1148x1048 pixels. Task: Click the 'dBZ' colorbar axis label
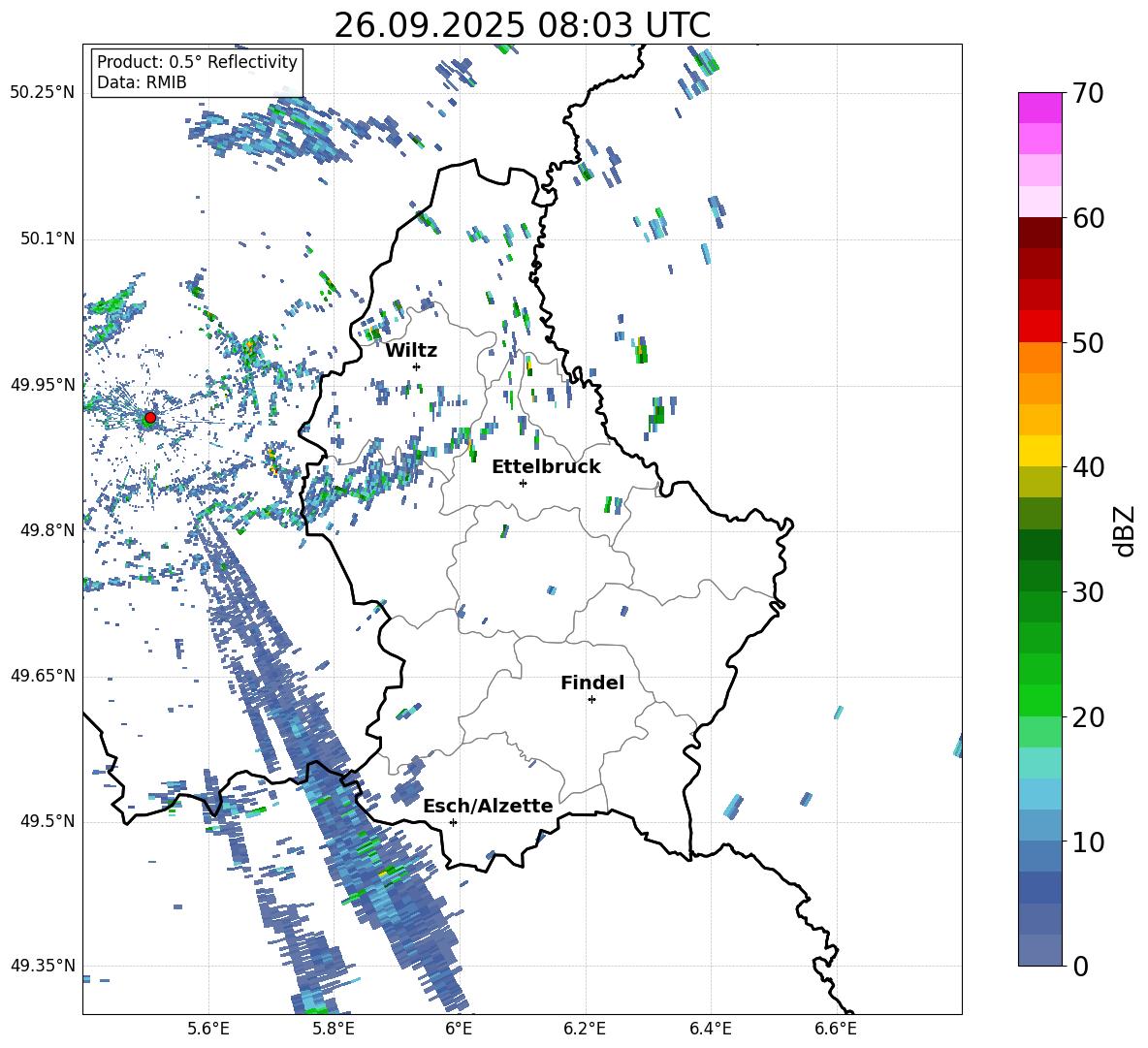point(1125,530)
